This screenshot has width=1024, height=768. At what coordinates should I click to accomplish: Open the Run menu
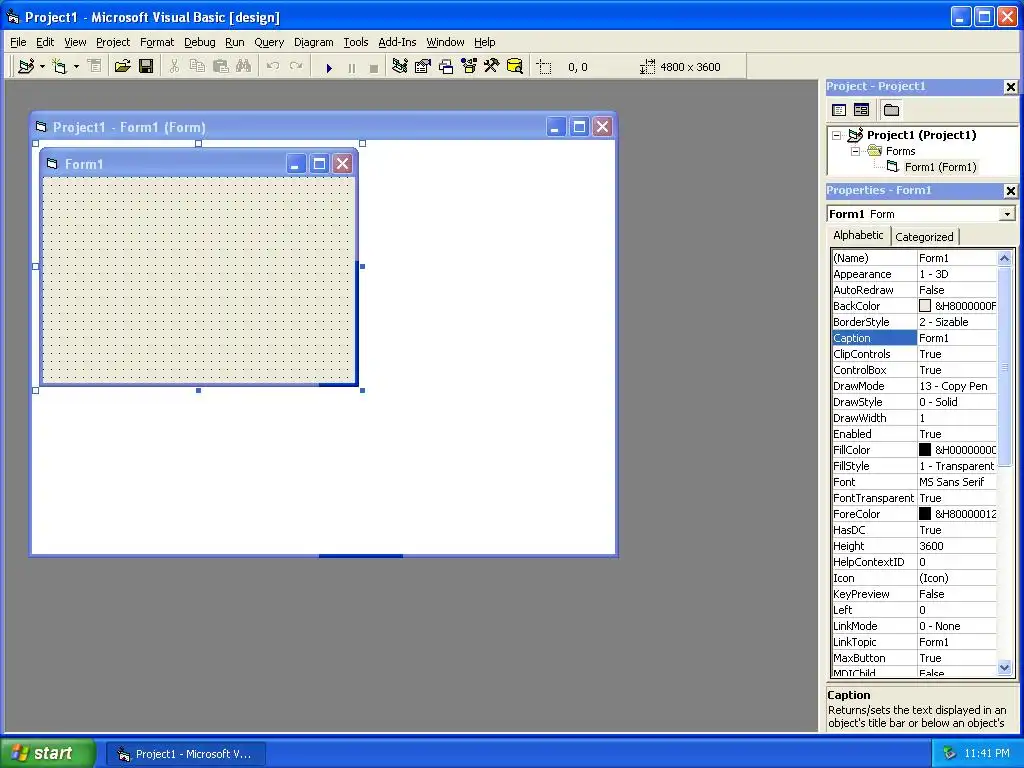(x=234, y=42)
